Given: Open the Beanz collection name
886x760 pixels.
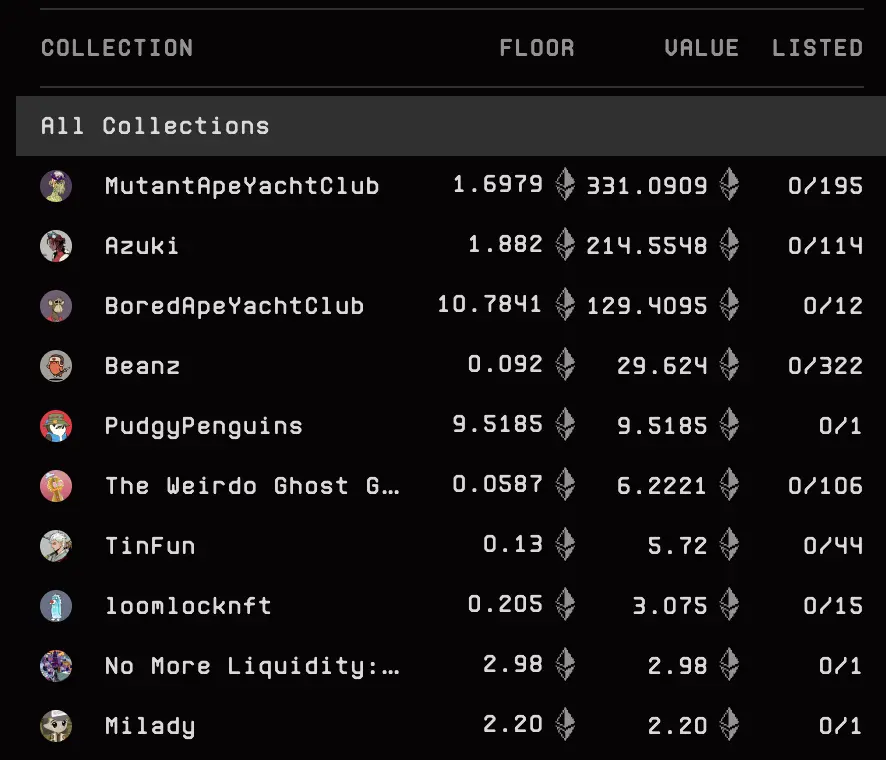Looking at the screenshot, I should [x=142, y=366].
